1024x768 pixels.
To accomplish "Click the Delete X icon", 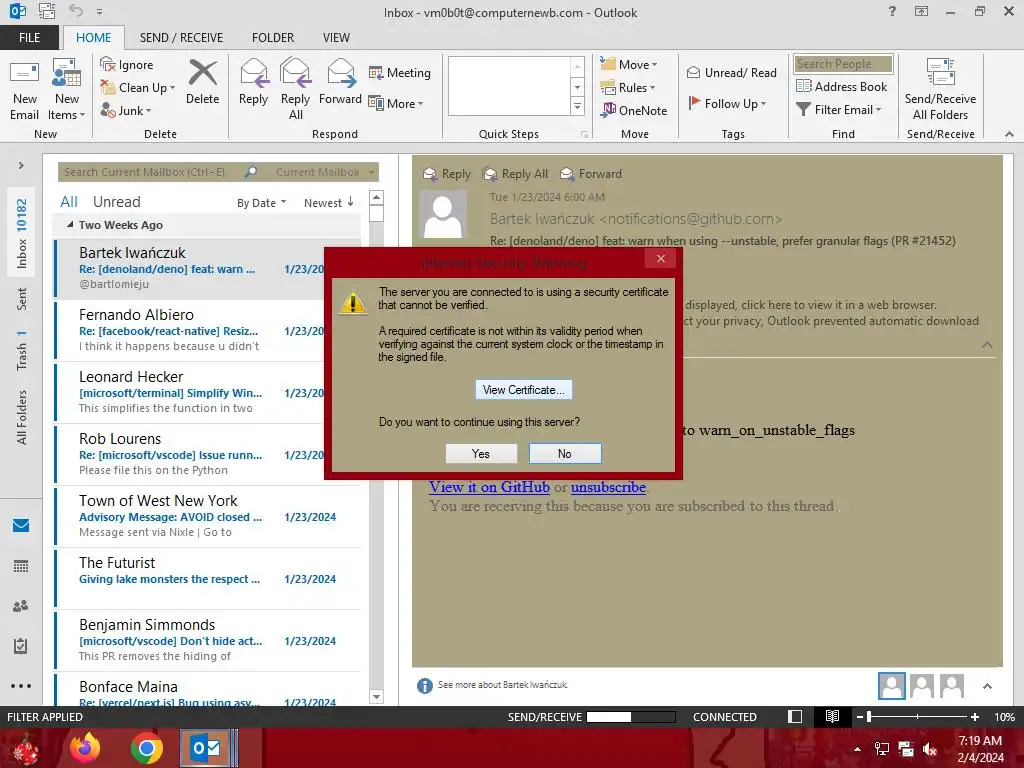I will coord(202,73).
